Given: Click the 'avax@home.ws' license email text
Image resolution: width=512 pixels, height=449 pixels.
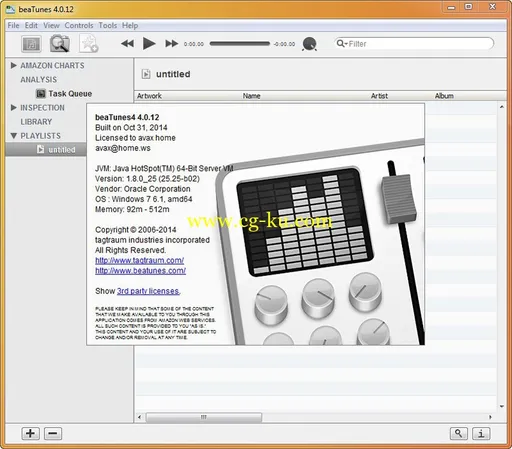Looking at the screenshot, I should point(123,148).
